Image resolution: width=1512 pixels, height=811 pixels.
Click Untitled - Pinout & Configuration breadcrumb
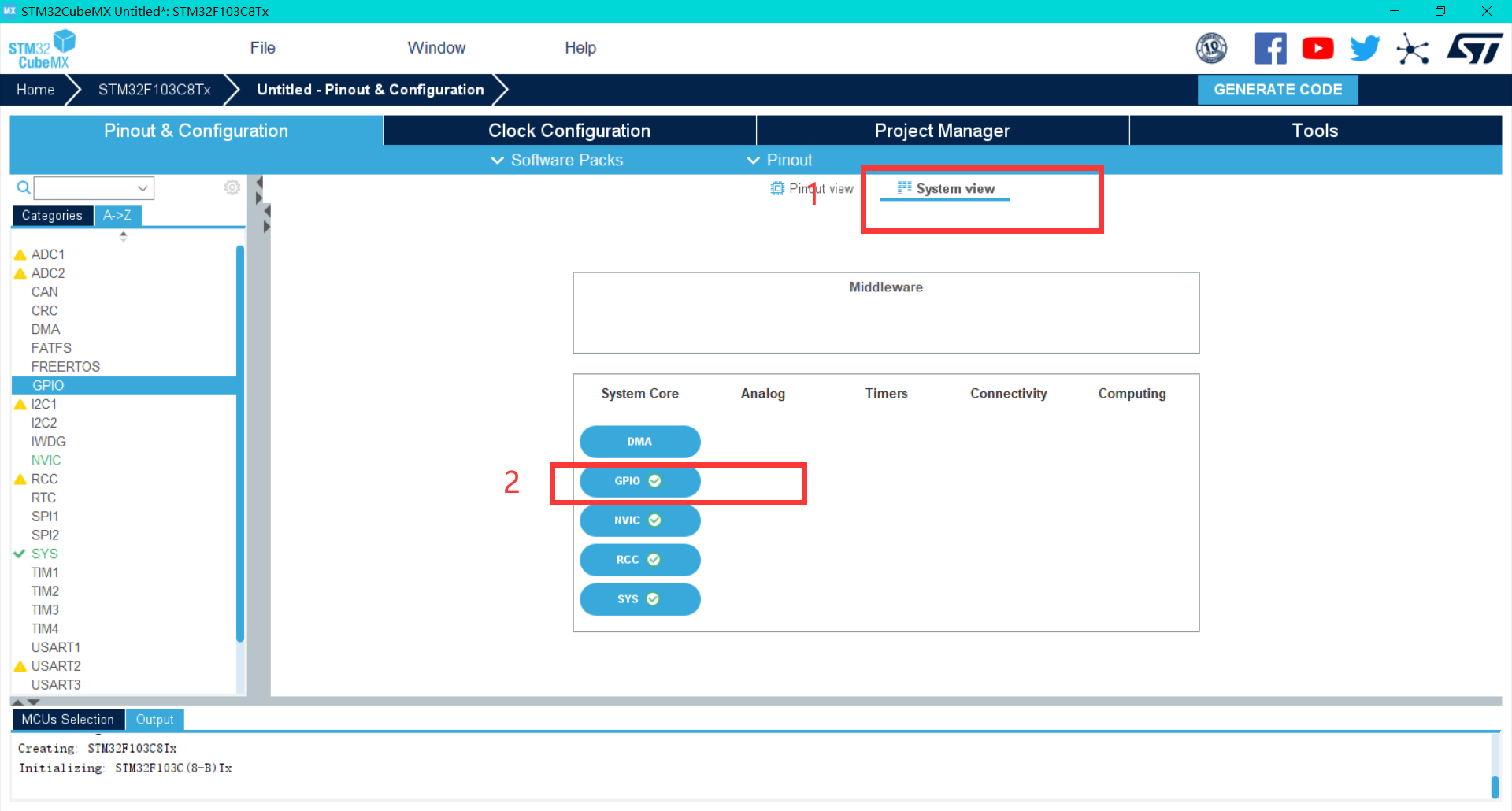point(370,90)
